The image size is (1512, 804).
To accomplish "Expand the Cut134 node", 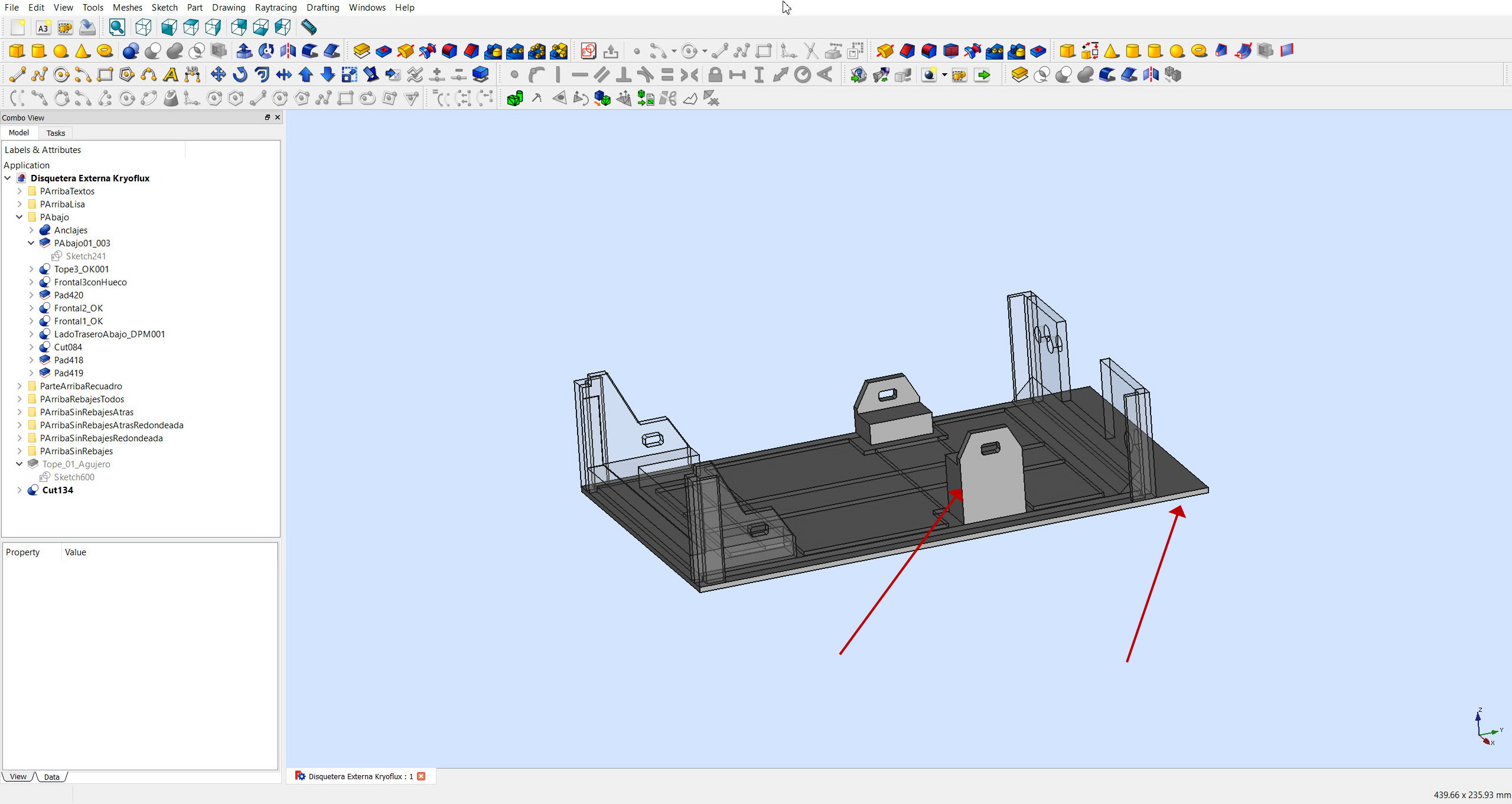I will pos(19,490).
